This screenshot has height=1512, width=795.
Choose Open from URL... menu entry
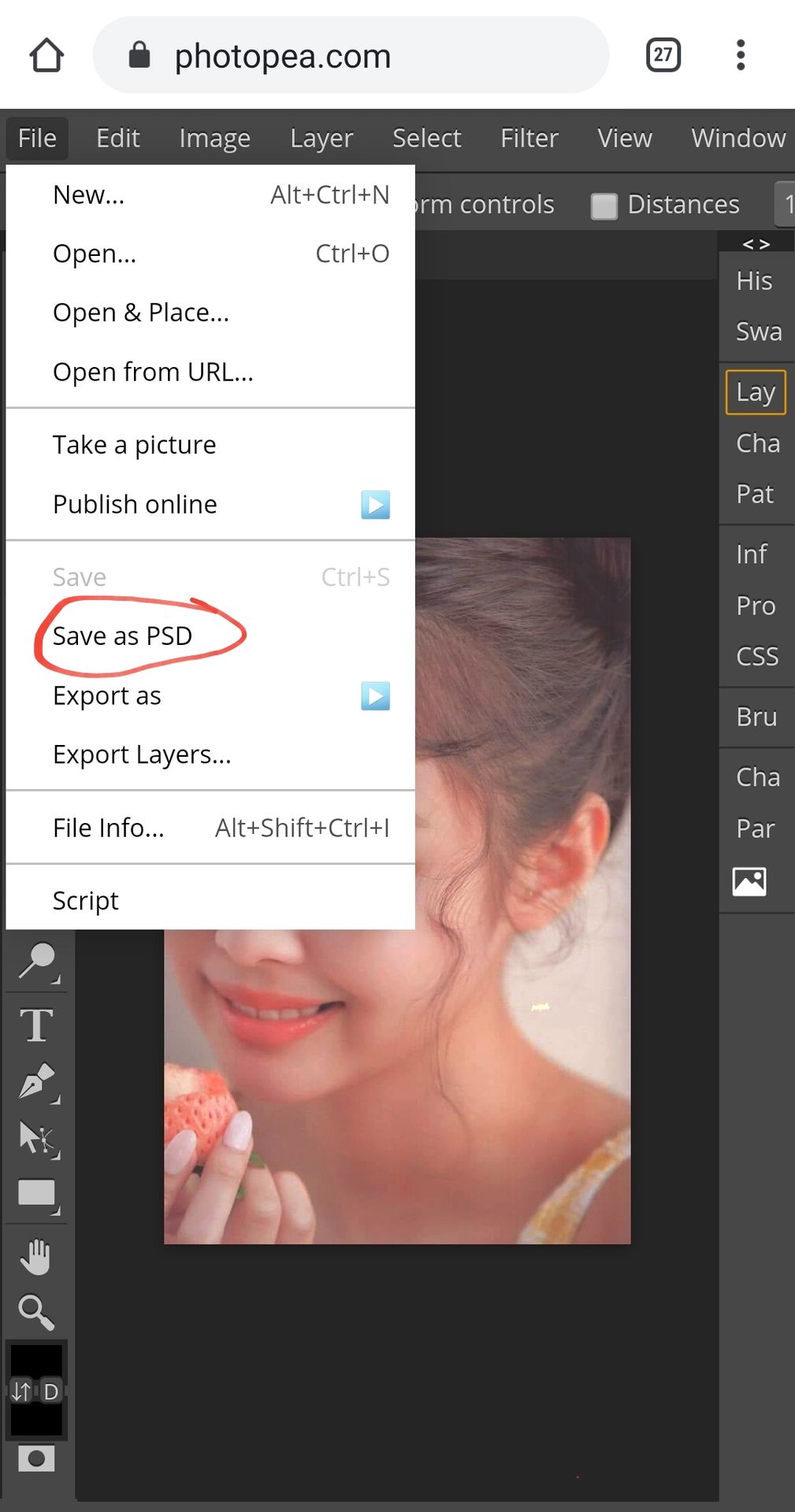click(x=210, y=372)
